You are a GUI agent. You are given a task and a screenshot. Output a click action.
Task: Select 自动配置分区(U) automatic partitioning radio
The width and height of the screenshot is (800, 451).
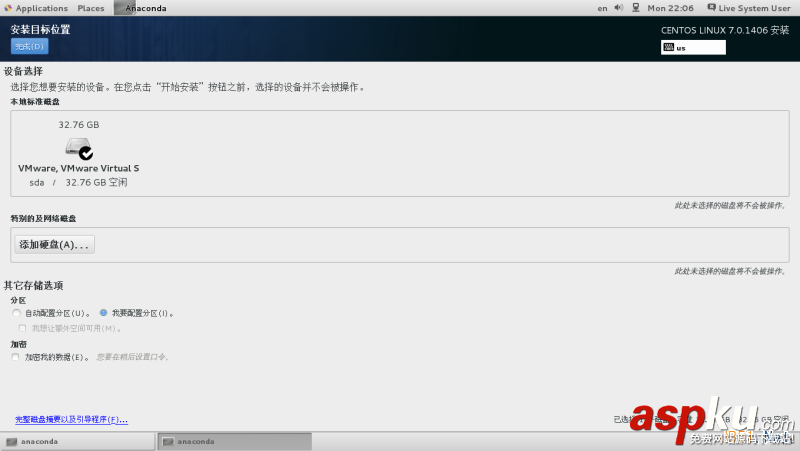coord(16,313)
